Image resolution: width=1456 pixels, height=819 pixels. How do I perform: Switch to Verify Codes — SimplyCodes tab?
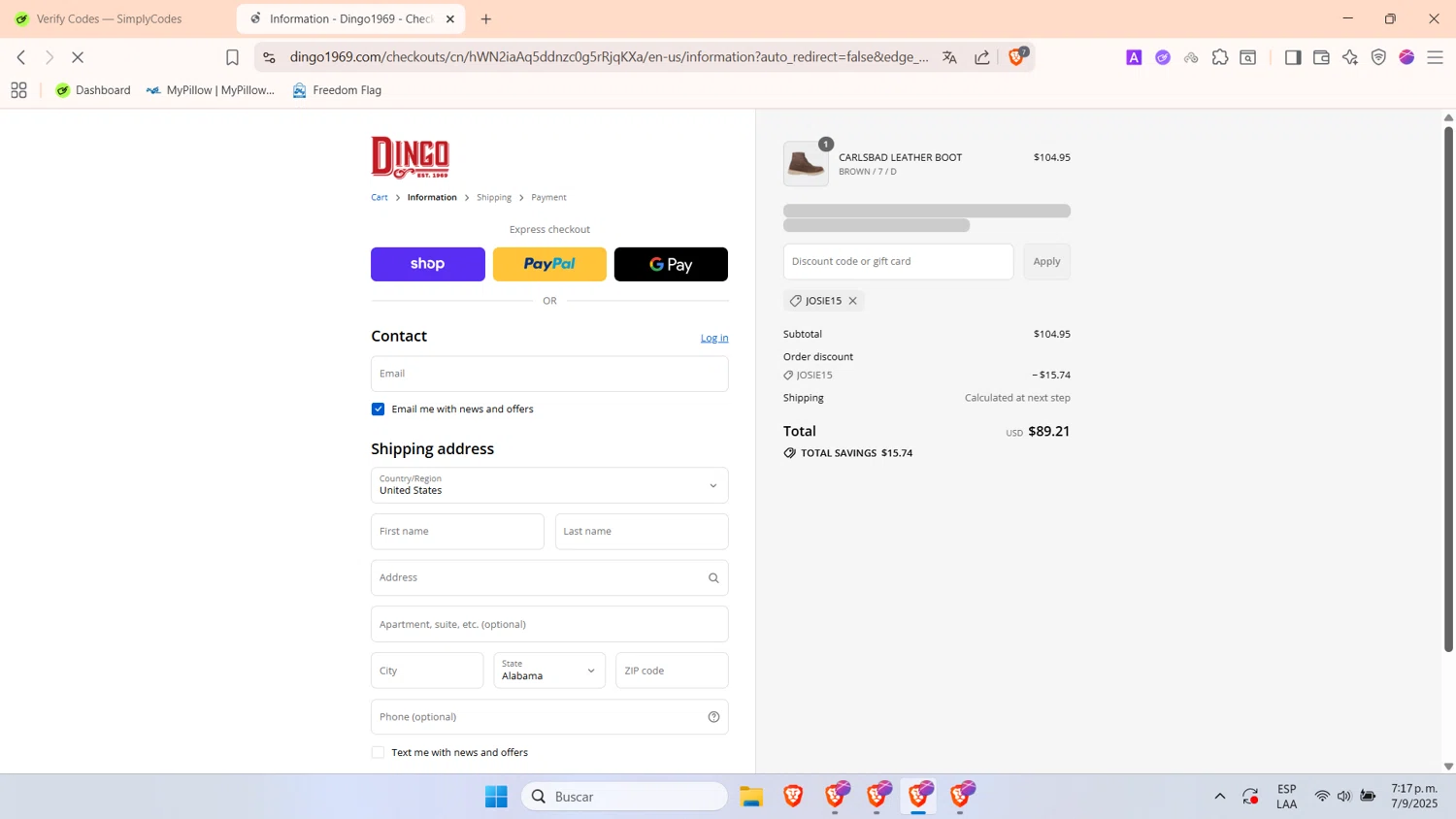[x=109, y=18]
